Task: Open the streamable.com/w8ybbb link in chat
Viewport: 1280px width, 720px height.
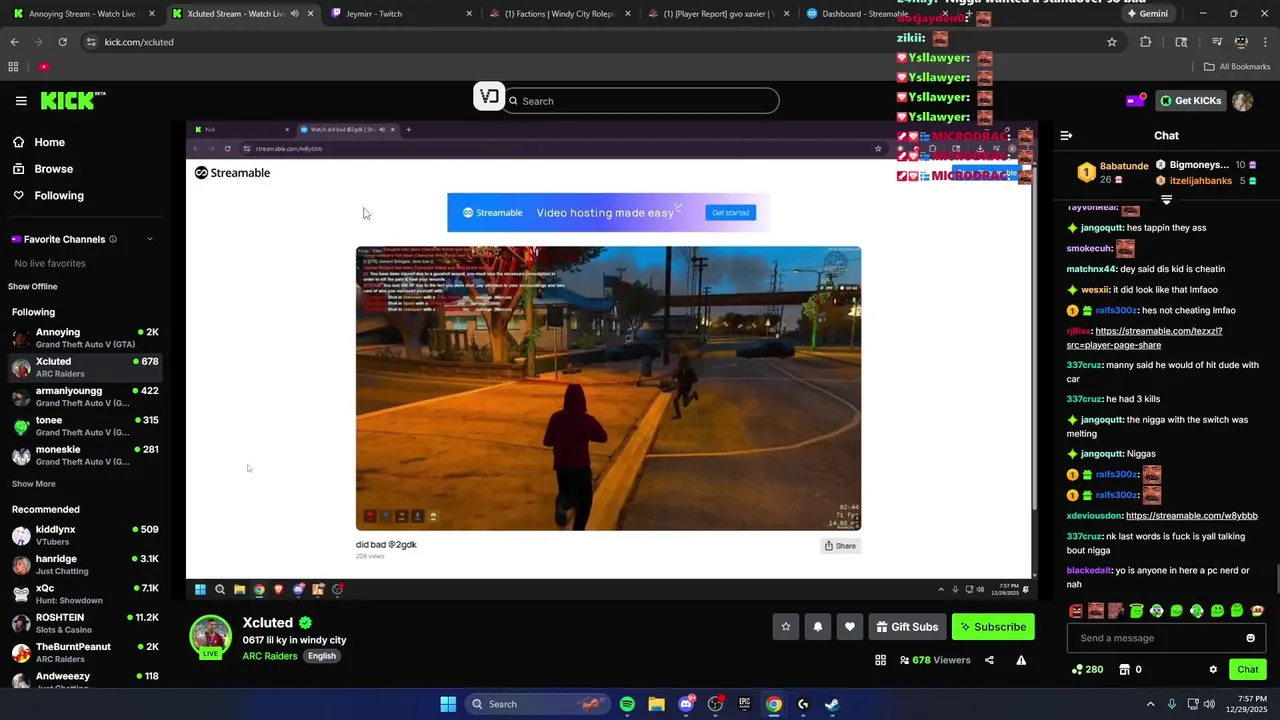Action: point(1191,516)
